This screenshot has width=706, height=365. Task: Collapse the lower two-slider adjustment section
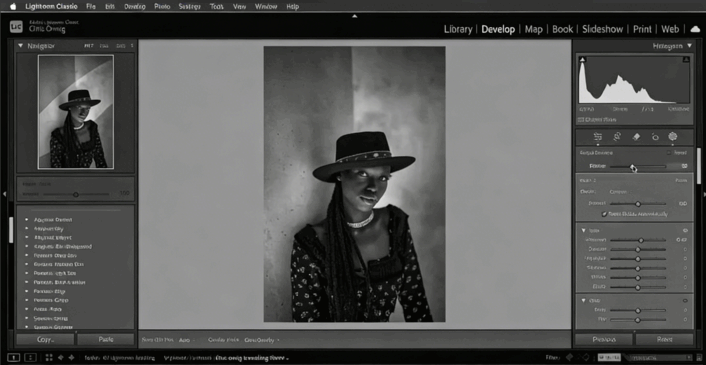[x=584, y=300]
